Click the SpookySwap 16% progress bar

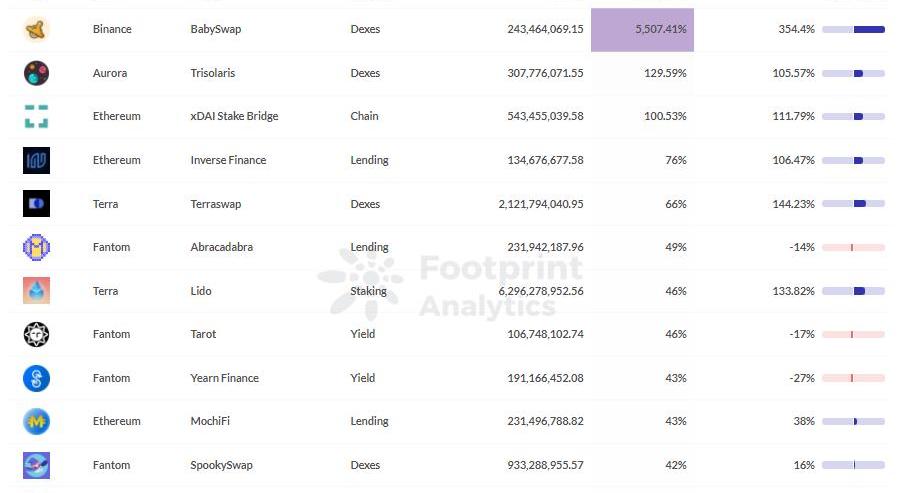tap(853, 465)
